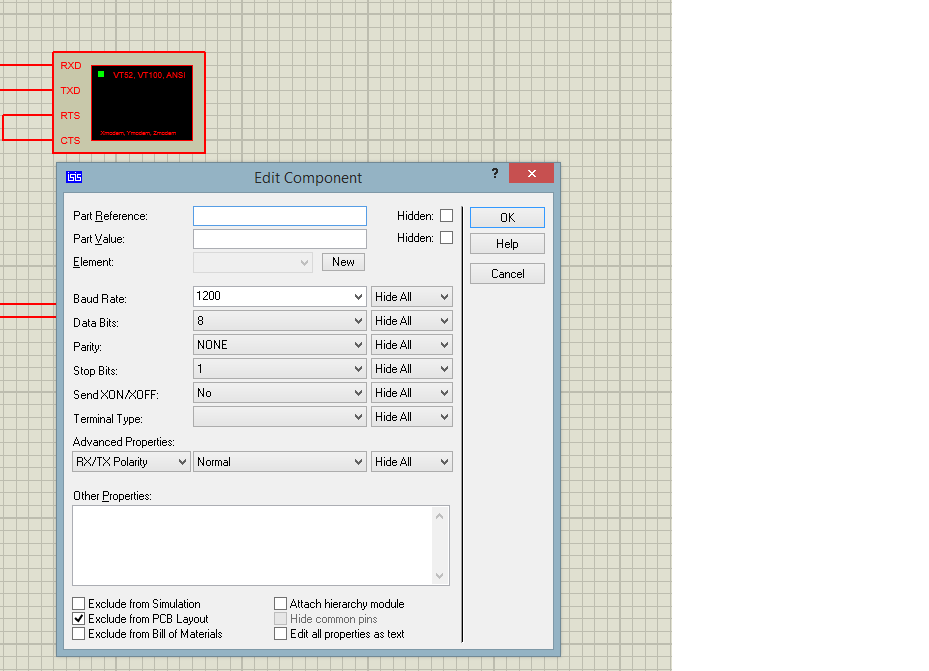Toggle Edit all properties as text

tap(280, 632)
